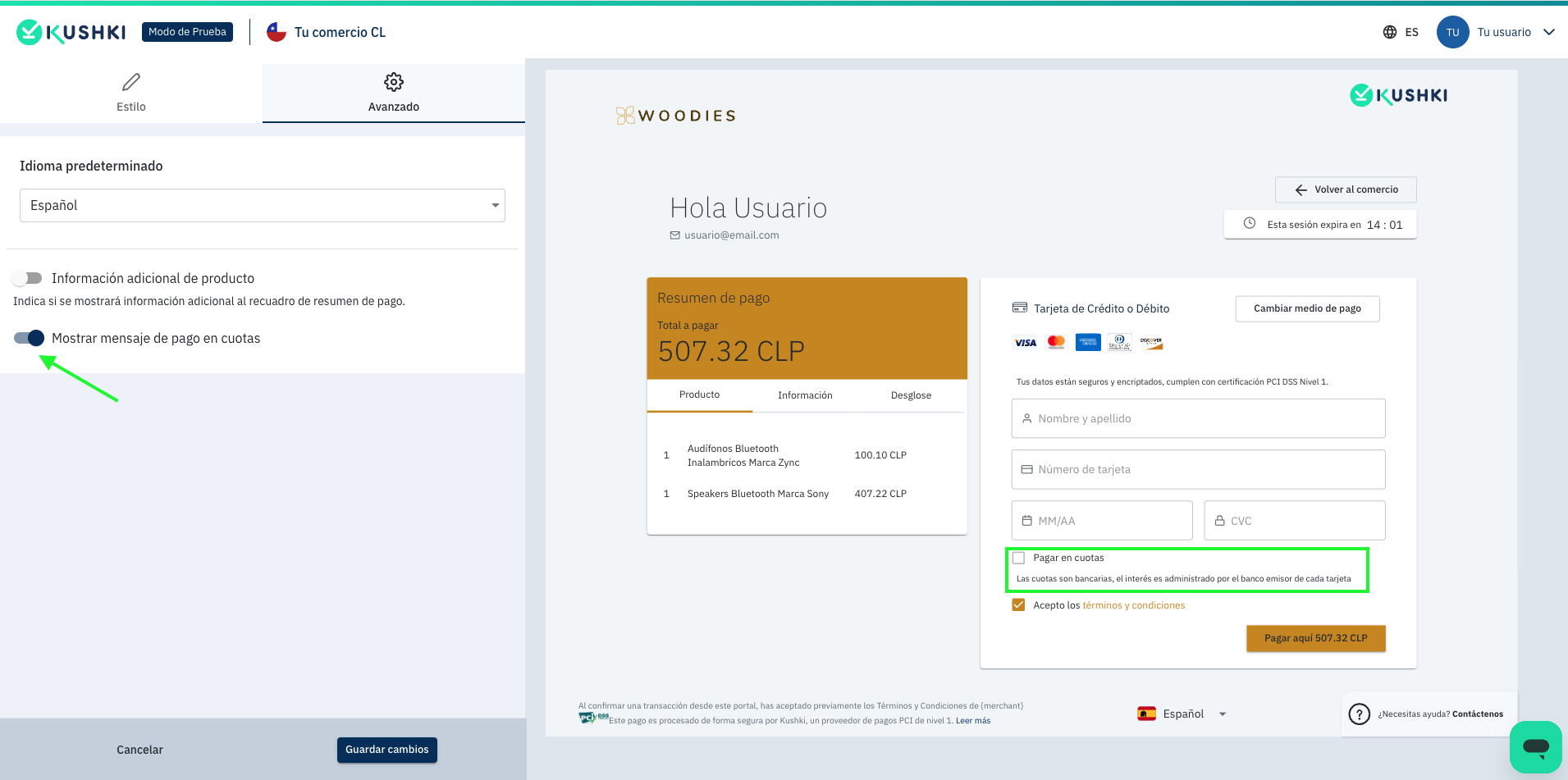1568x780 pixels.
Task: Click the credit card icon beside Tarjeta
Action: 1020,308
